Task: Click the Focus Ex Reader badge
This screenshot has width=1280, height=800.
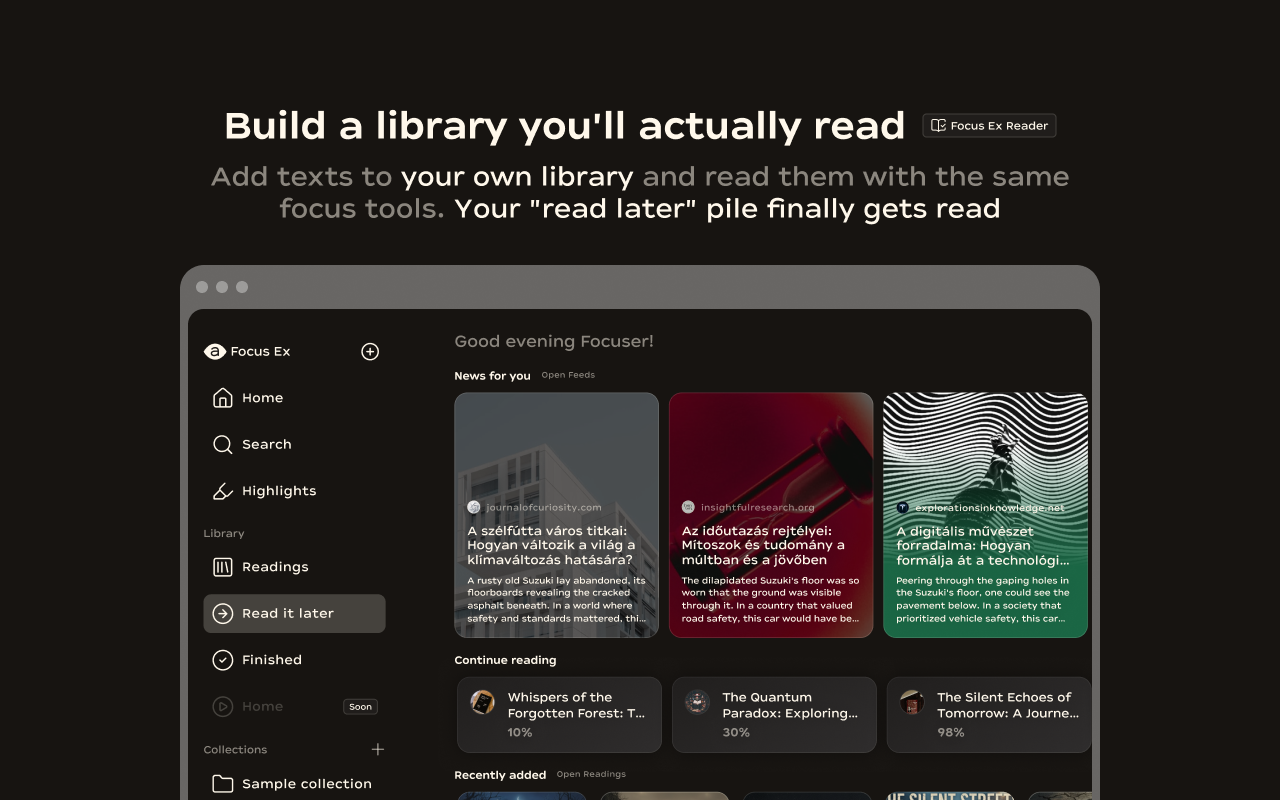Action: (989, 125)
